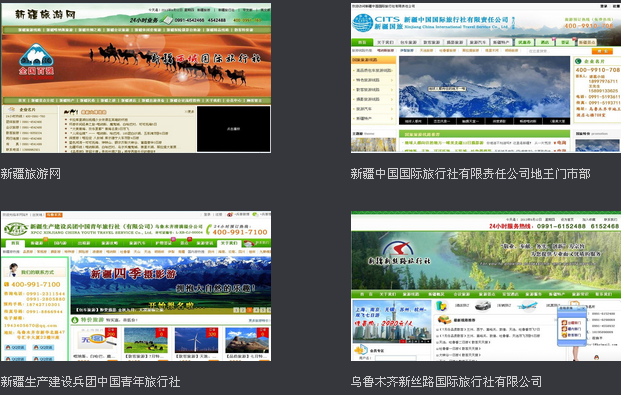The height and width of the screenshot is (395, 621).
Task: Open the 新疆中国国际旅行社有限责任公司地王门市部 caption link
Action: coord(470,174)
